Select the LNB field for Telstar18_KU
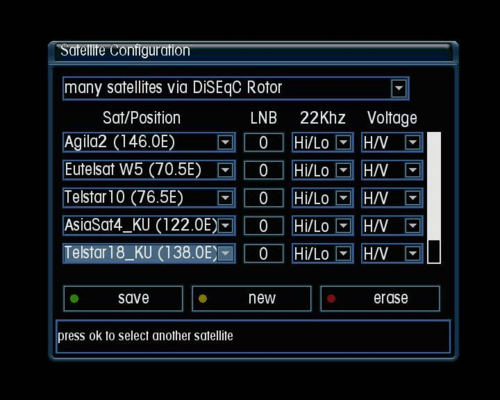This screenshot has width=500, height=400. (264, 254)
